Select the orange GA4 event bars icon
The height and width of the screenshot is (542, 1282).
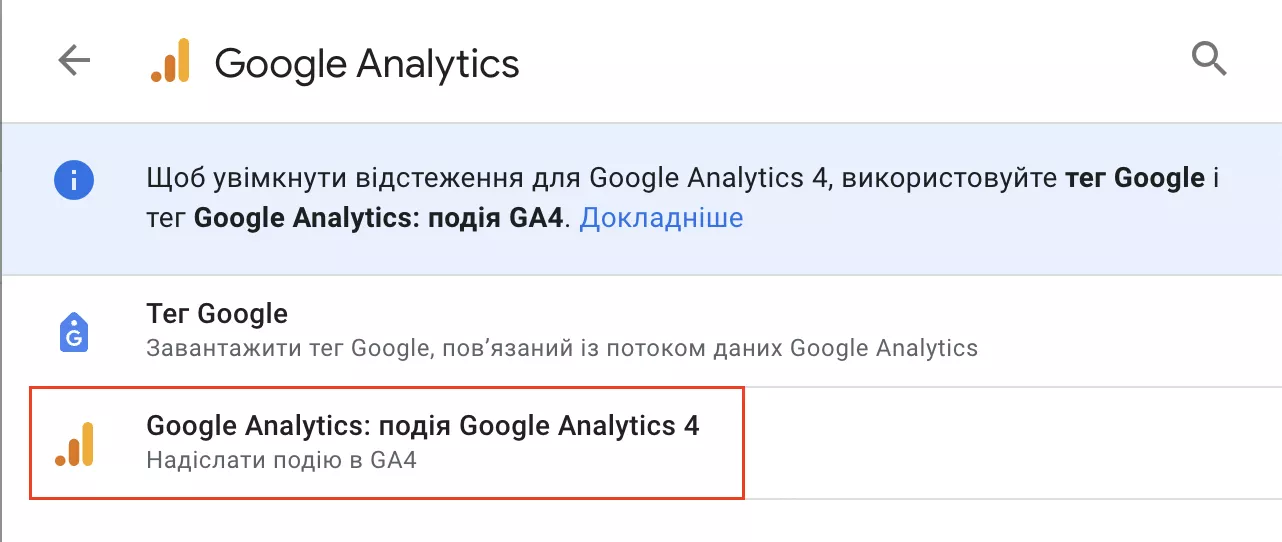coord(74,444)
